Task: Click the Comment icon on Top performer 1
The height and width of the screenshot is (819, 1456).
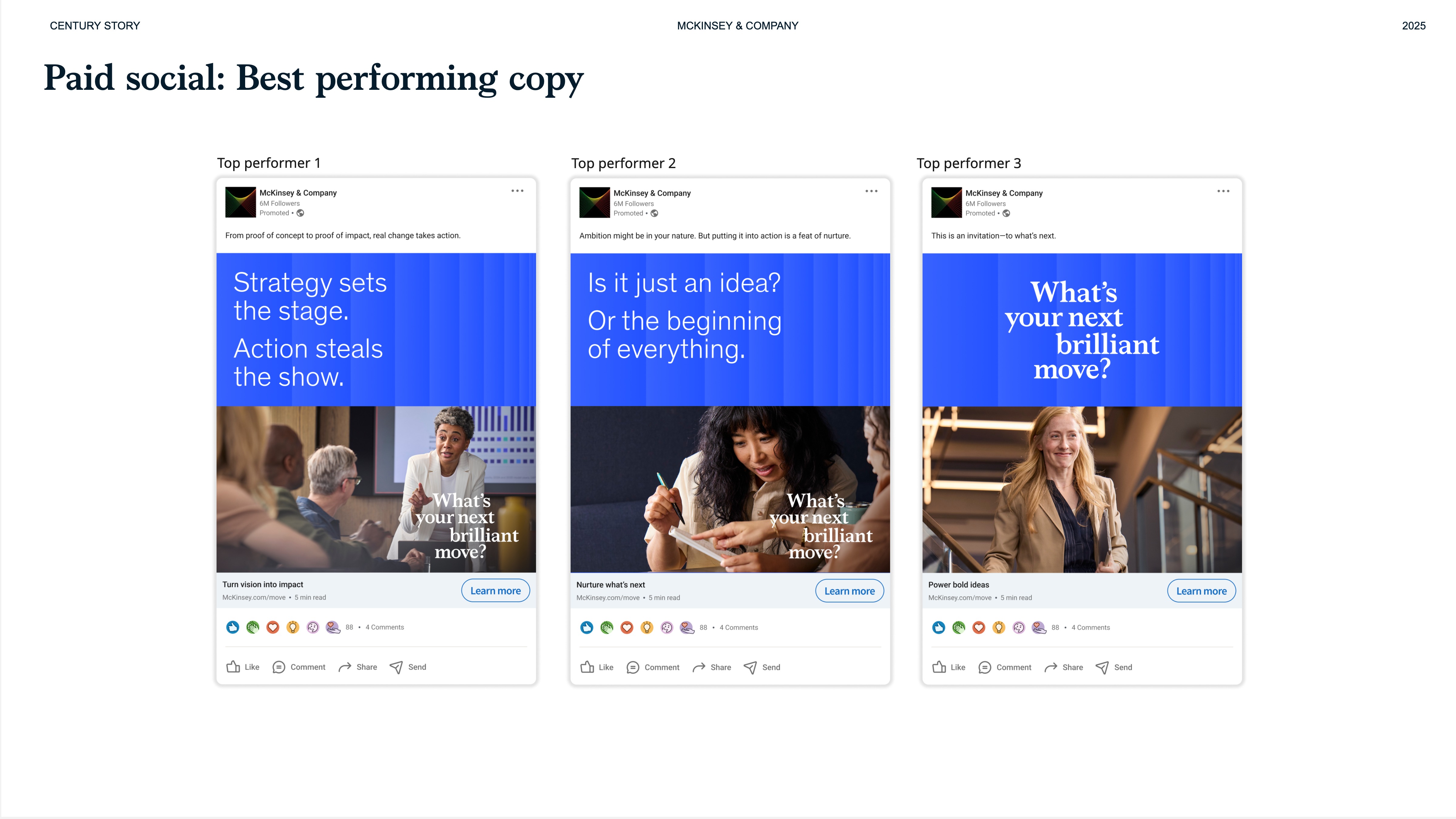Action: click(x=279, y=667)
